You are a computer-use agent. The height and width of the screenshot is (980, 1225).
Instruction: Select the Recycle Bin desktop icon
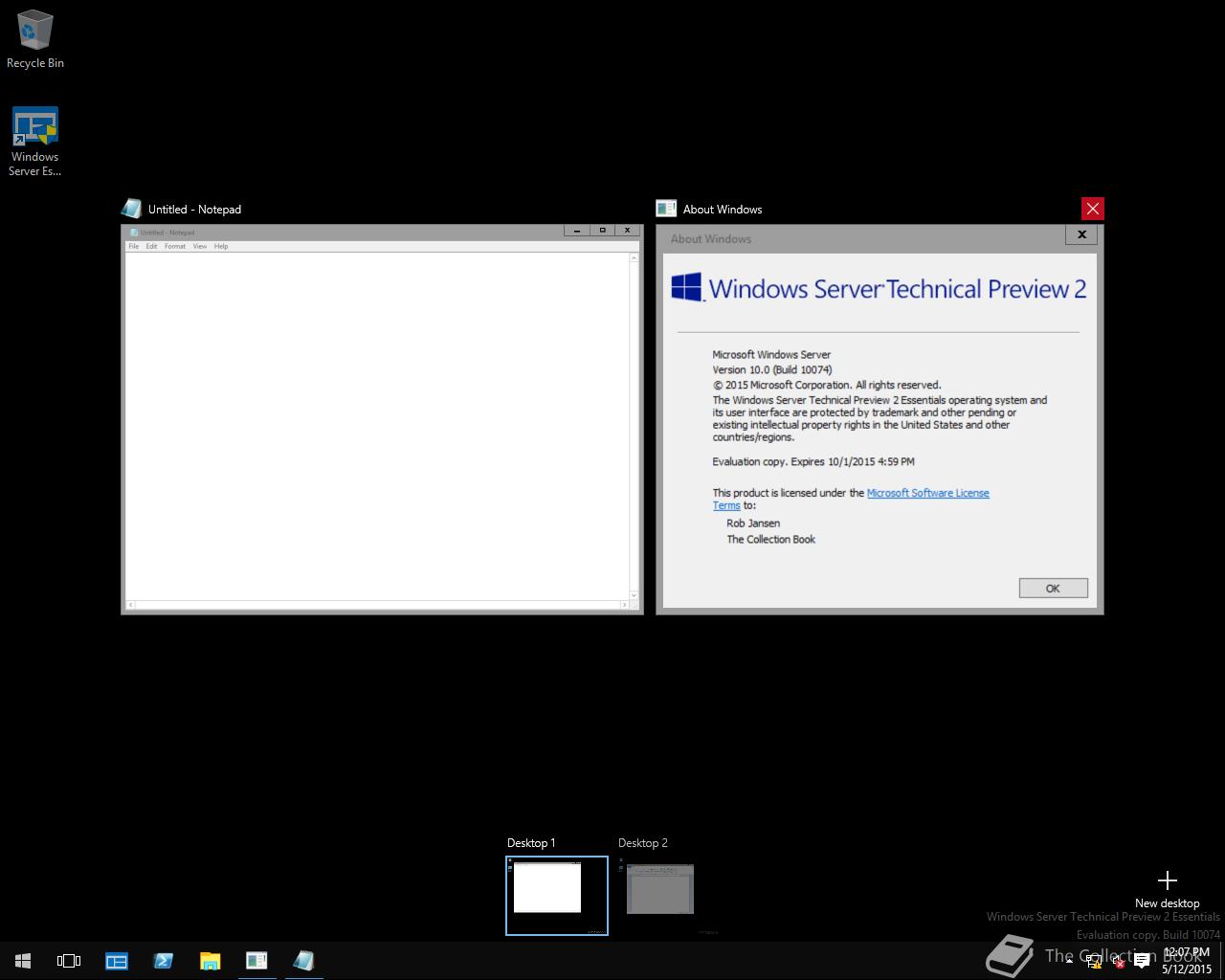tap(35, 40)
